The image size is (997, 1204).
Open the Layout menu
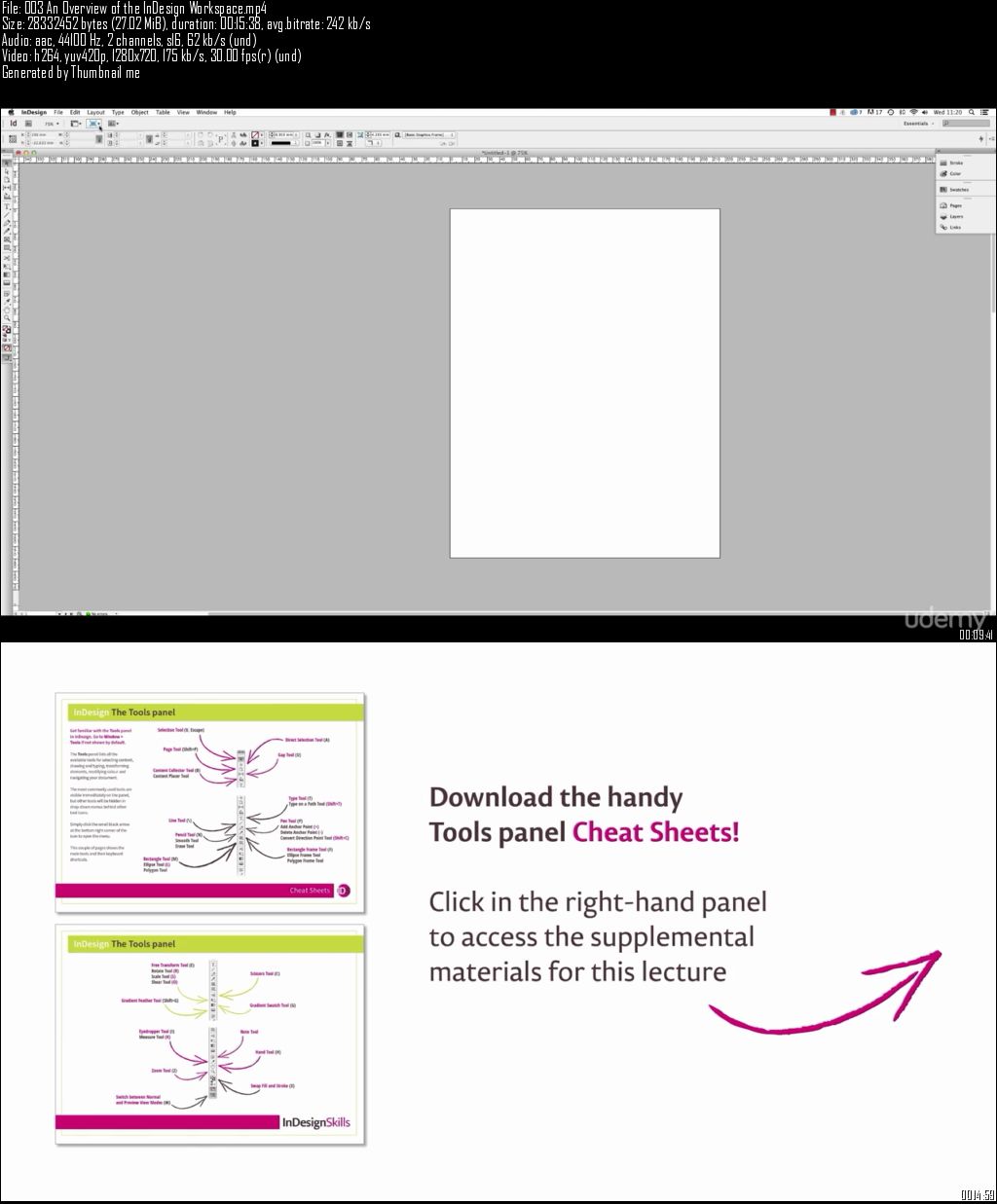click(95, 112)
